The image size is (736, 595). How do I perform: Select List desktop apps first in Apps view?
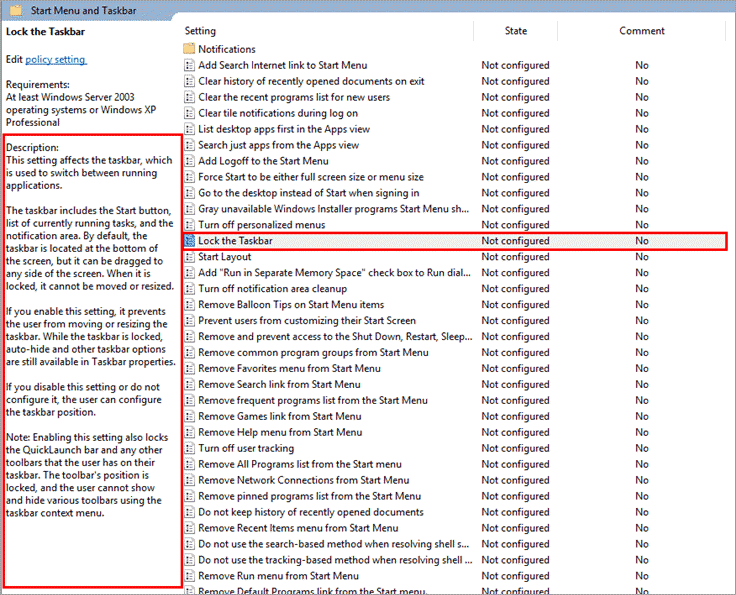(x=283, y=129)
